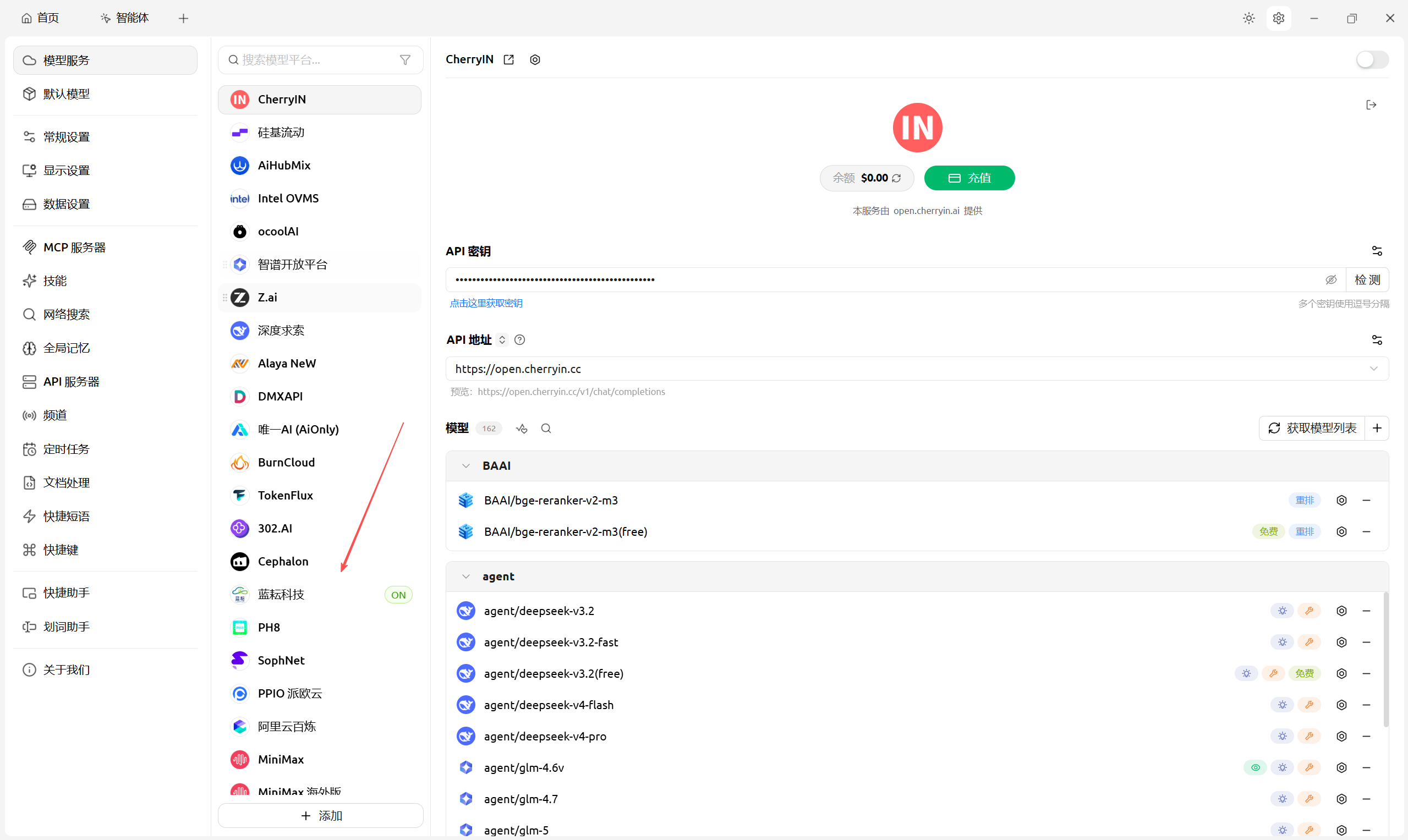
Task: Click the agent/glm-4.7 model name
Action: pyautogui.click(x=521, y=799)
